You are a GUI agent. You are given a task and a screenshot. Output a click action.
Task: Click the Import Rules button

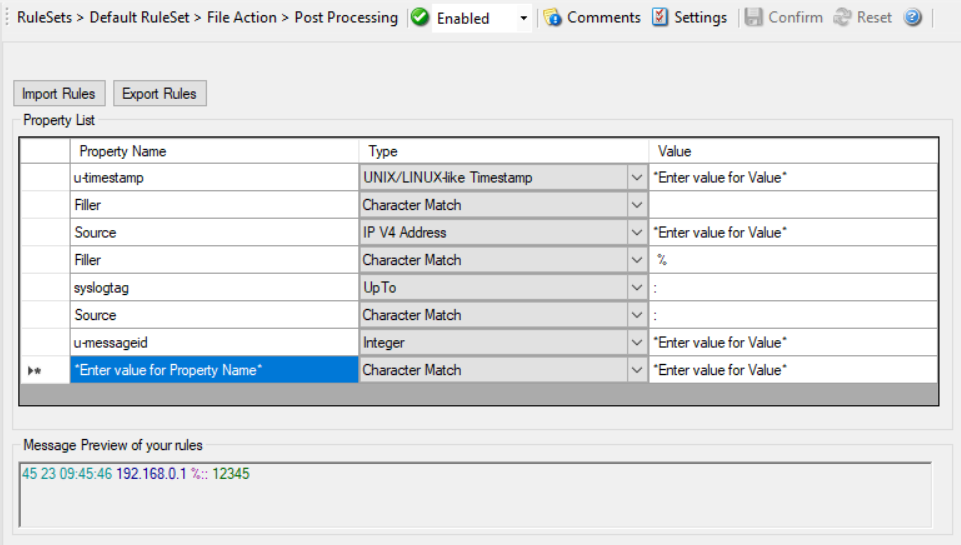pos(58,94)
